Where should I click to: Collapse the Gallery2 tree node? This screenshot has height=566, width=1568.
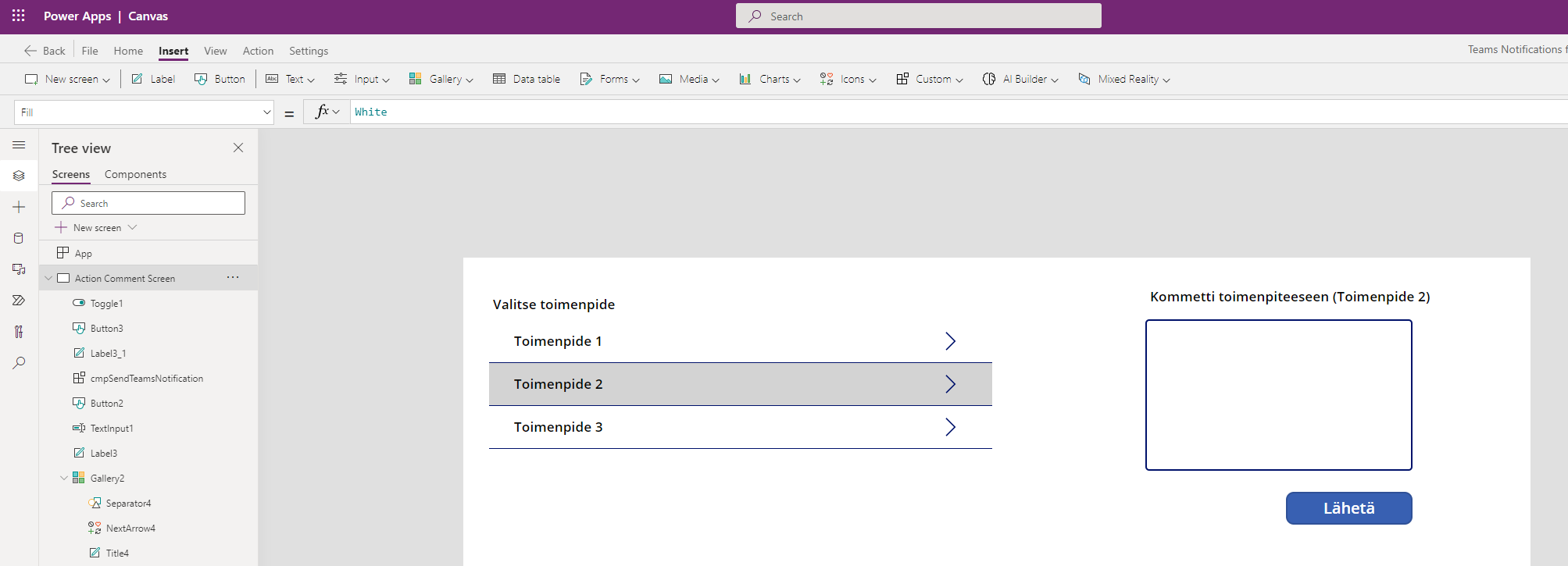coord(64,478)
